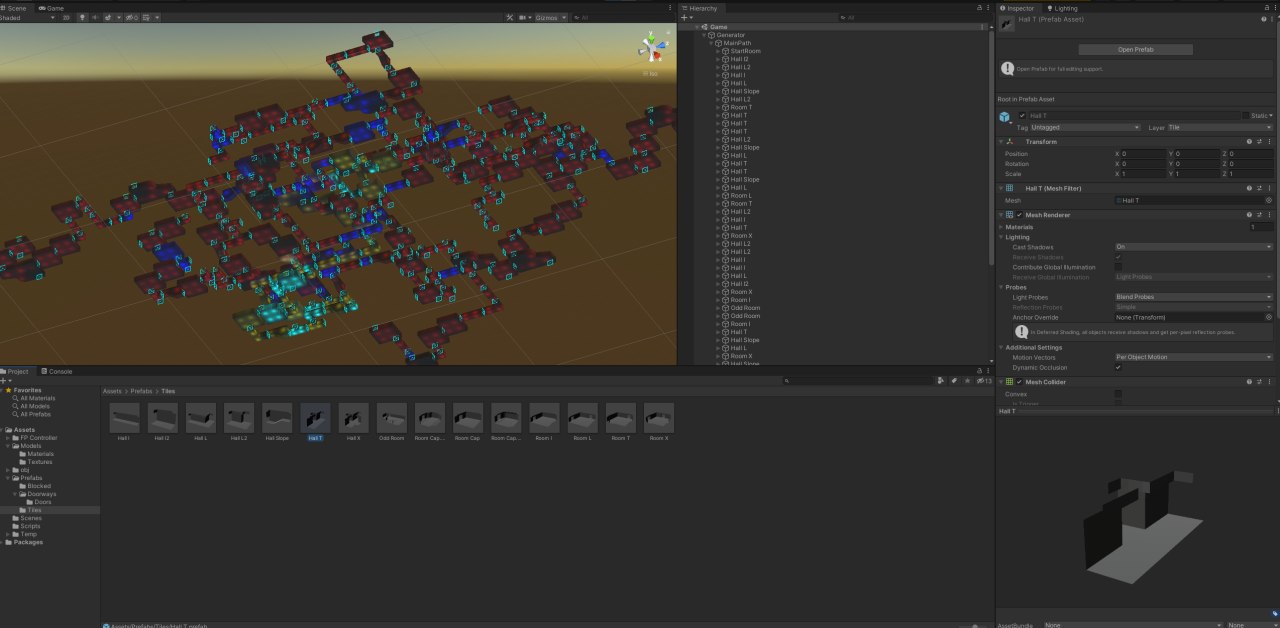The image size is (1280, 628).
Task: Open the Gizmos dropdown
Action: click(x=551, y=17)
